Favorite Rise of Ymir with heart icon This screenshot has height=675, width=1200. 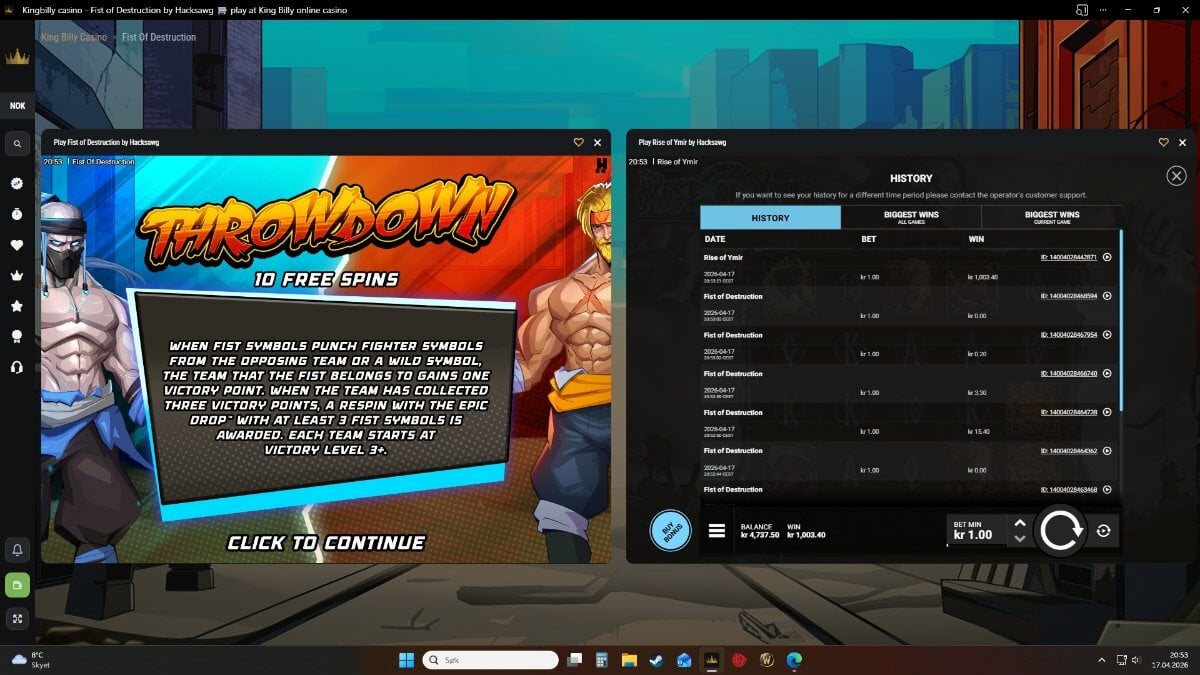click(1163, 142)
